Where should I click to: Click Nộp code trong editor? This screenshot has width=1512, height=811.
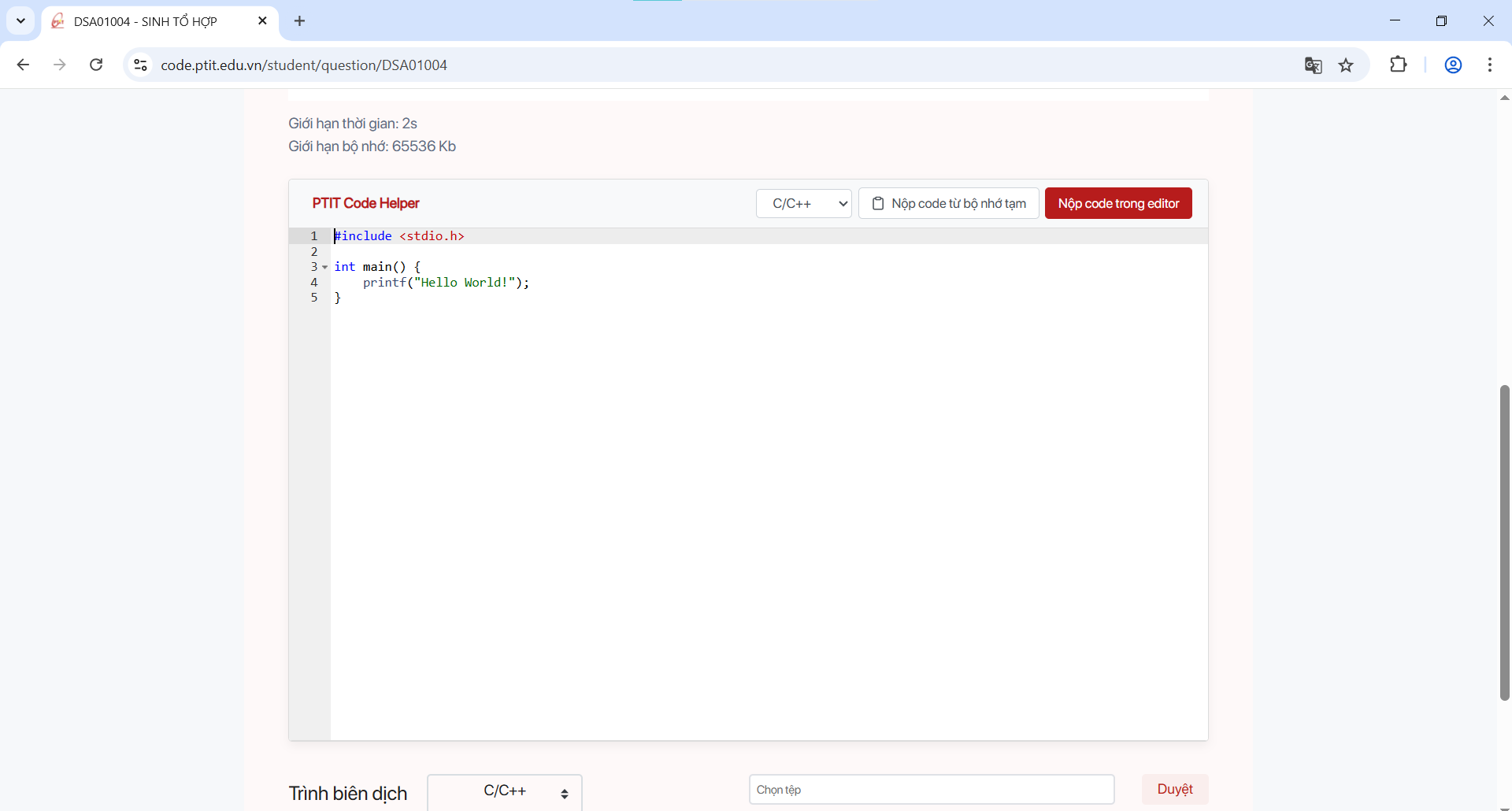[1118, 203]
